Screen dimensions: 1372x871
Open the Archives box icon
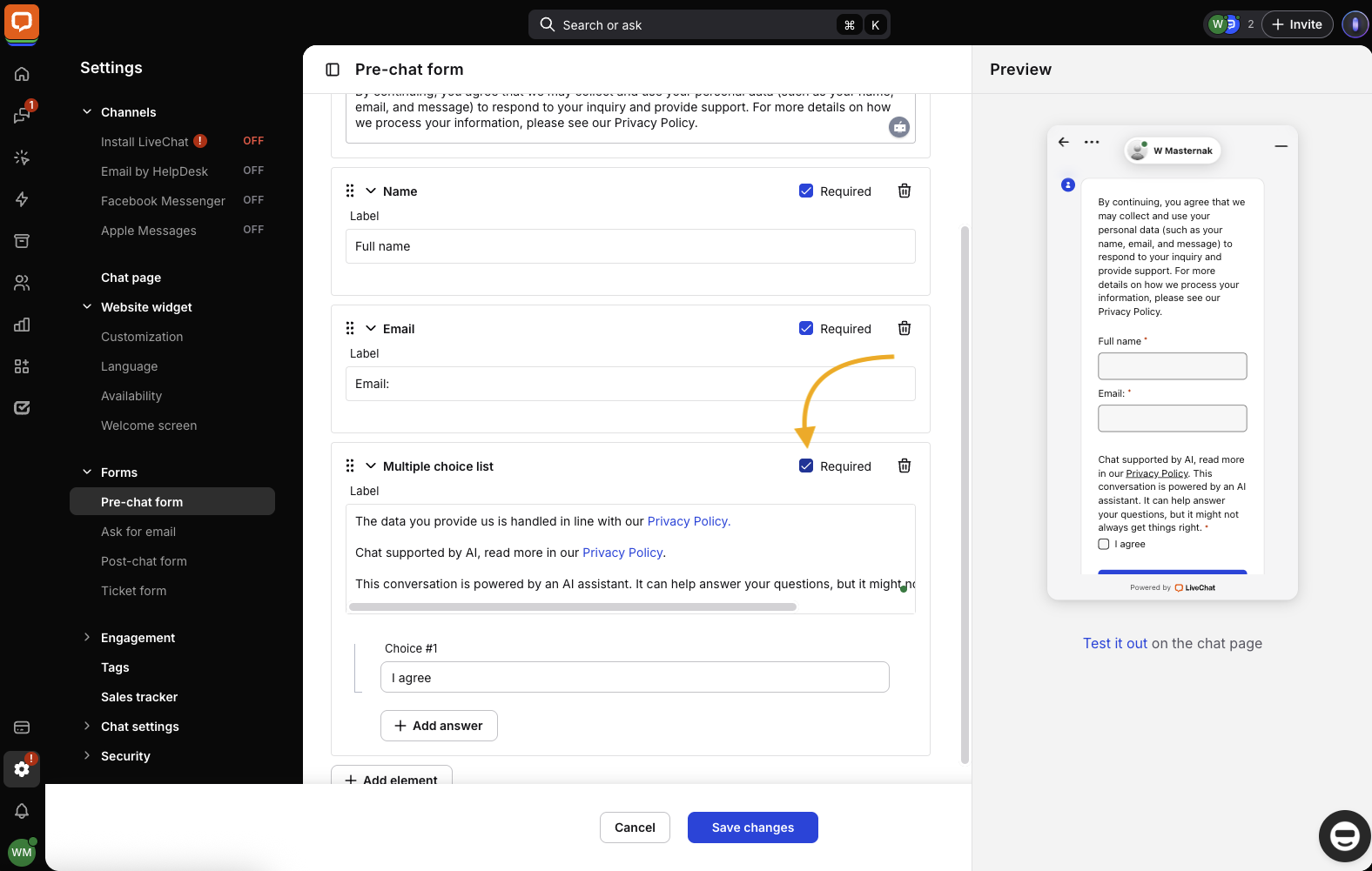[22, 241]
